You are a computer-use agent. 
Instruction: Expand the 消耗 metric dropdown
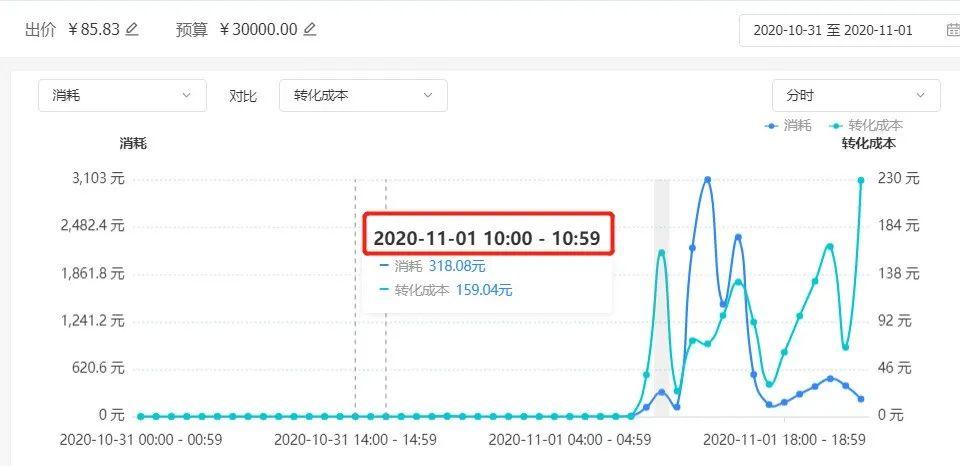pyautogui.click(x=122, y=96)
